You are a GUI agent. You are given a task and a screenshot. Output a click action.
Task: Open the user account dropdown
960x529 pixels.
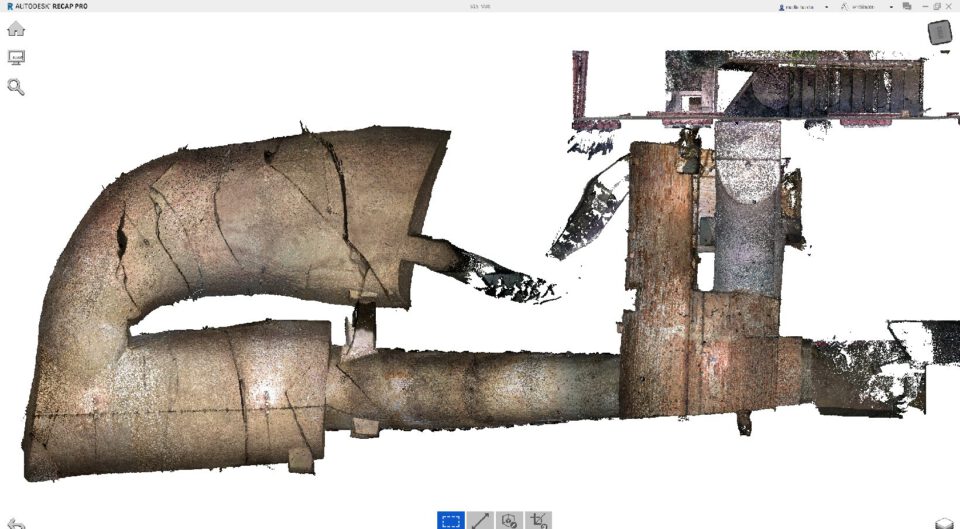[803, 7]
